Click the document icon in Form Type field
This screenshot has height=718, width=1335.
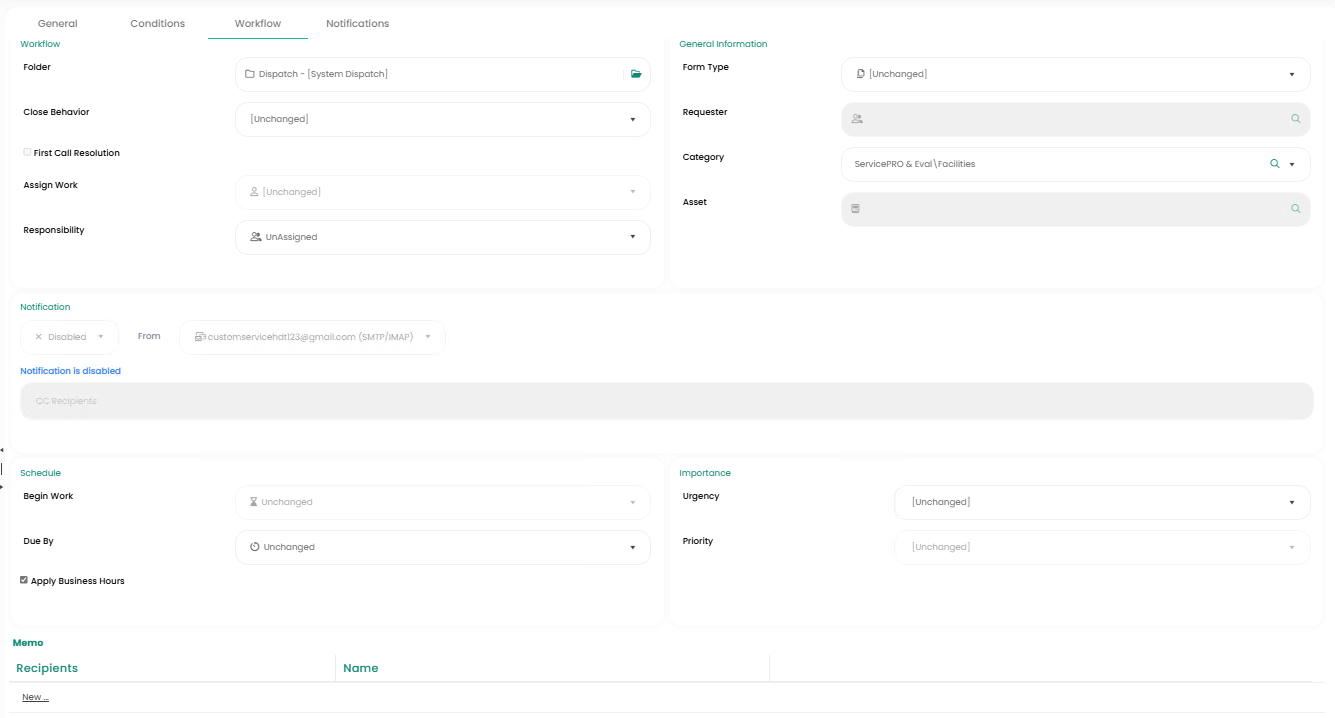861,74
